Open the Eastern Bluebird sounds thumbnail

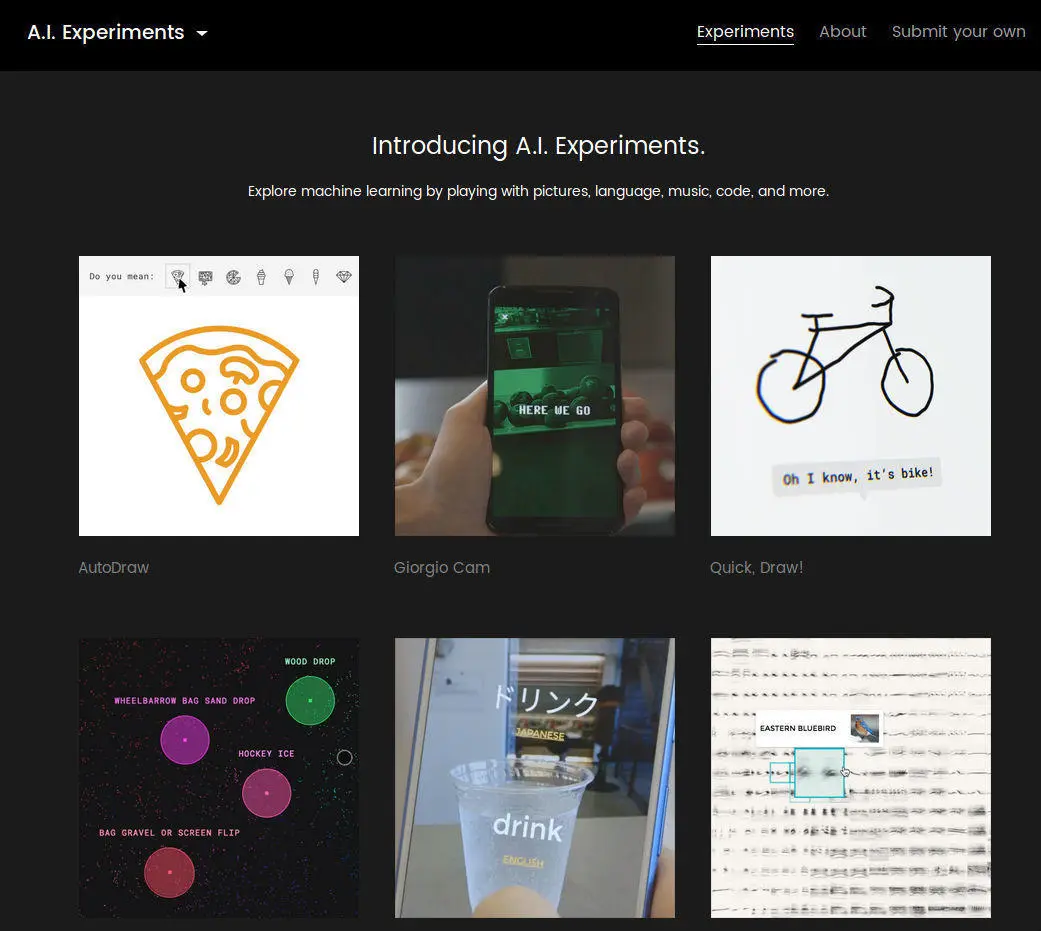[x=851, y=778]
